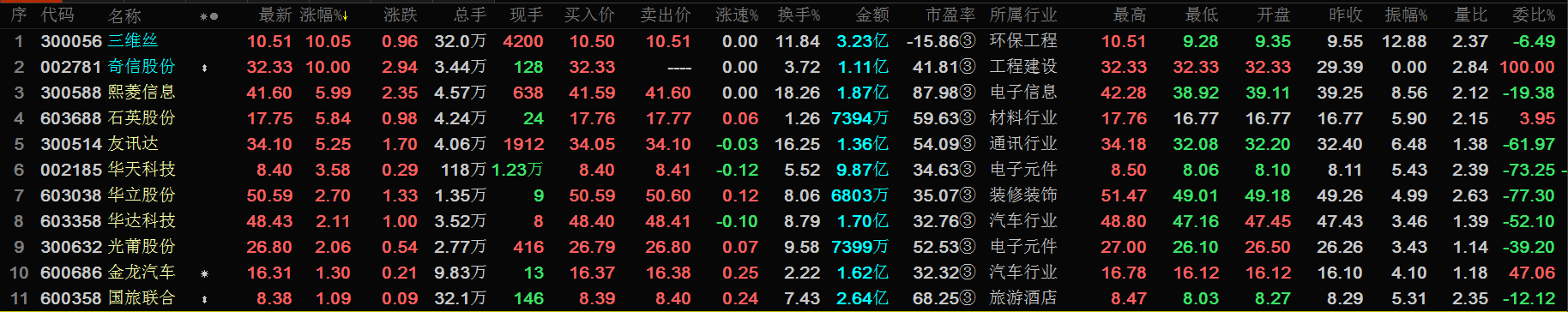The width and height of the screenshot is (1568, 312).
Task: Click 旅游酒店 industry cell
Action: (x=1023, y=297)
